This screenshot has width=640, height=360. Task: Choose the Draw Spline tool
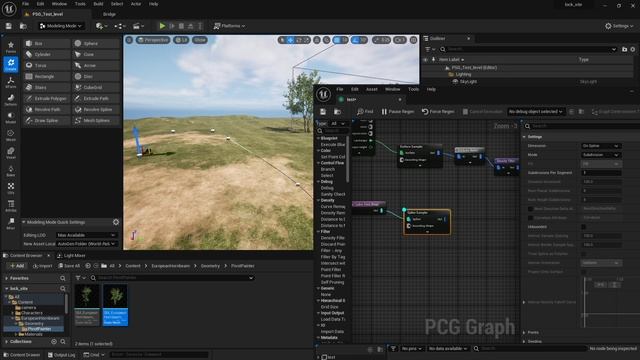click(x=46, y=120)
